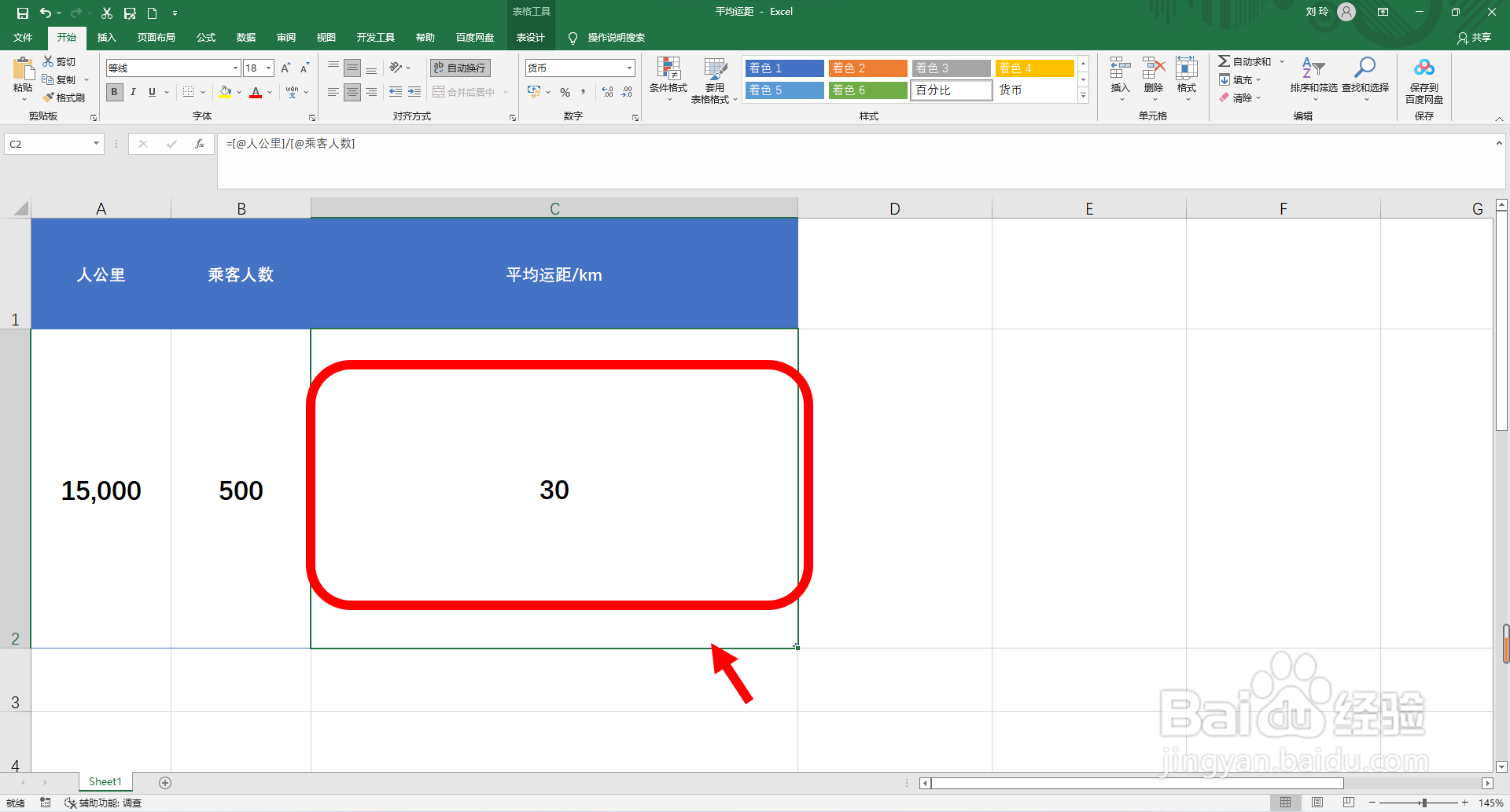Apply red font color A
This screenshot has height=812, width=1510.
(256, 92)
